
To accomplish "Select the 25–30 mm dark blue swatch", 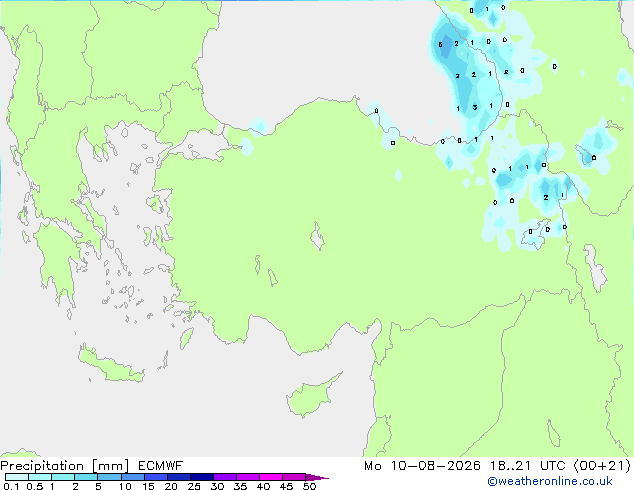I will (202, 477).
